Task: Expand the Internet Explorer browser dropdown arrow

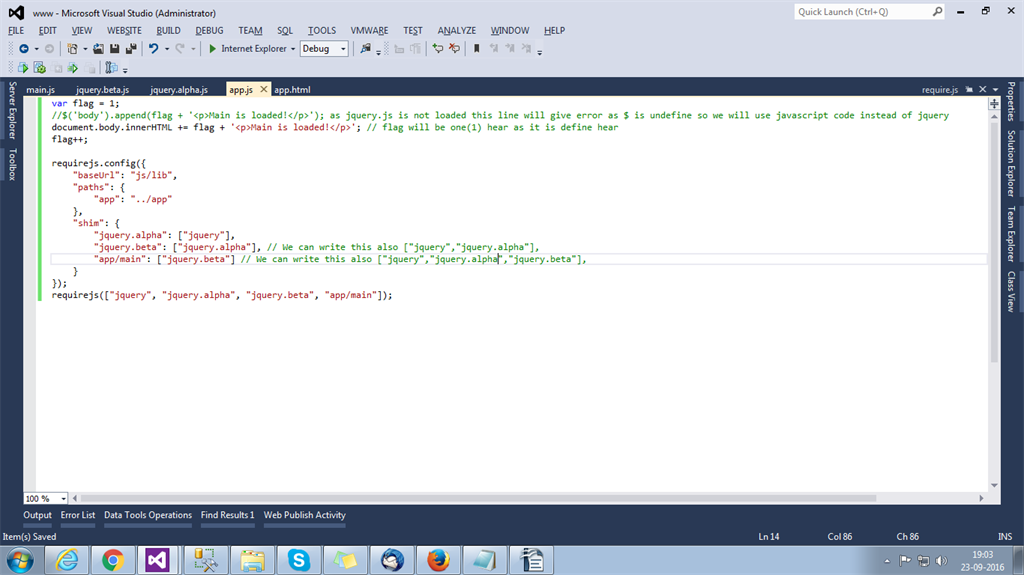Action: (x=292, y=49)
